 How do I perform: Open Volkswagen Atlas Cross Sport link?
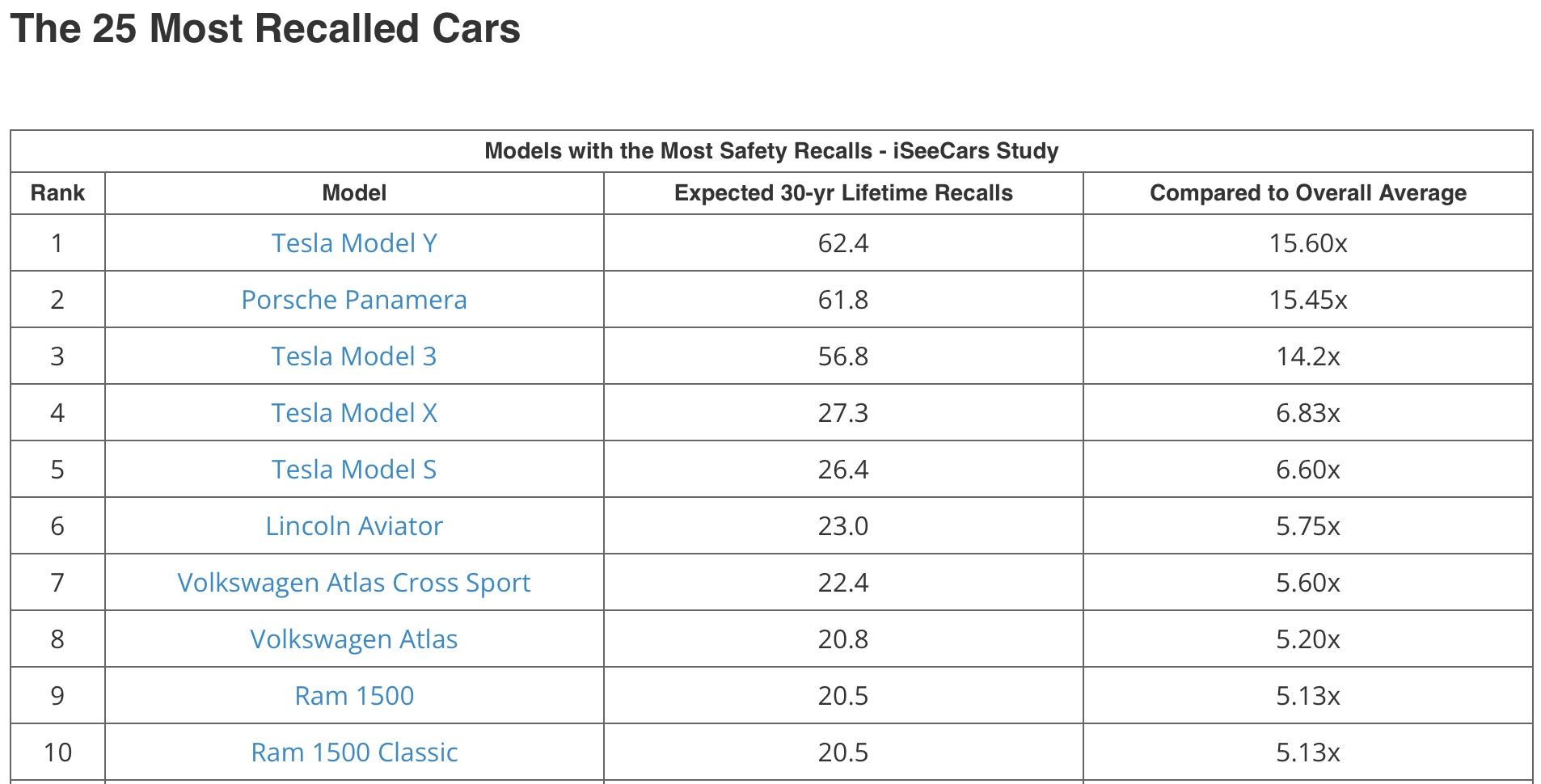[354, 583]
